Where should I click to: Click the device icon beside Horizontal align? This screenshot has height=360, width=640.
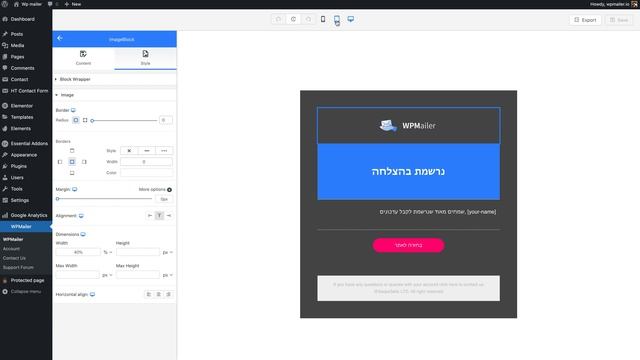[93, 294]
